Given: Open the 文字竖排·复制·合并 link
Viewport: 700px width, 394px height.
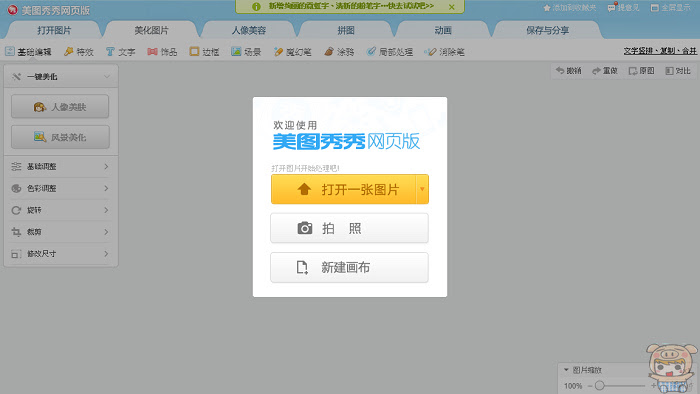Looking at the screenshot, I should [660, 51].
